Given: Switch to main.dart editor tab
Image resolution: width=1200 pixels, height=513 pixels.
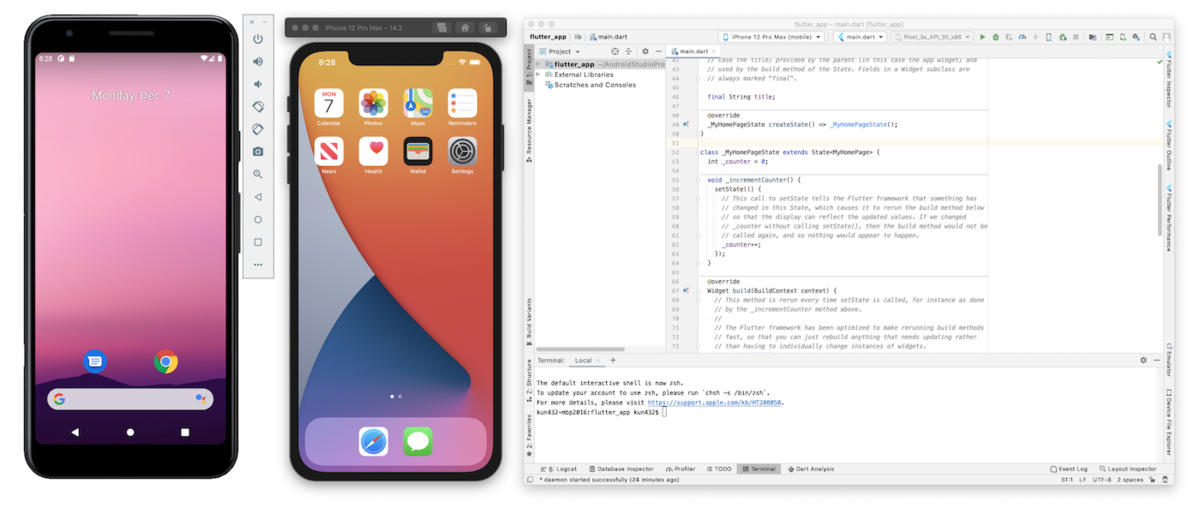Looking at the screenshot, I should tap(694, 51).
